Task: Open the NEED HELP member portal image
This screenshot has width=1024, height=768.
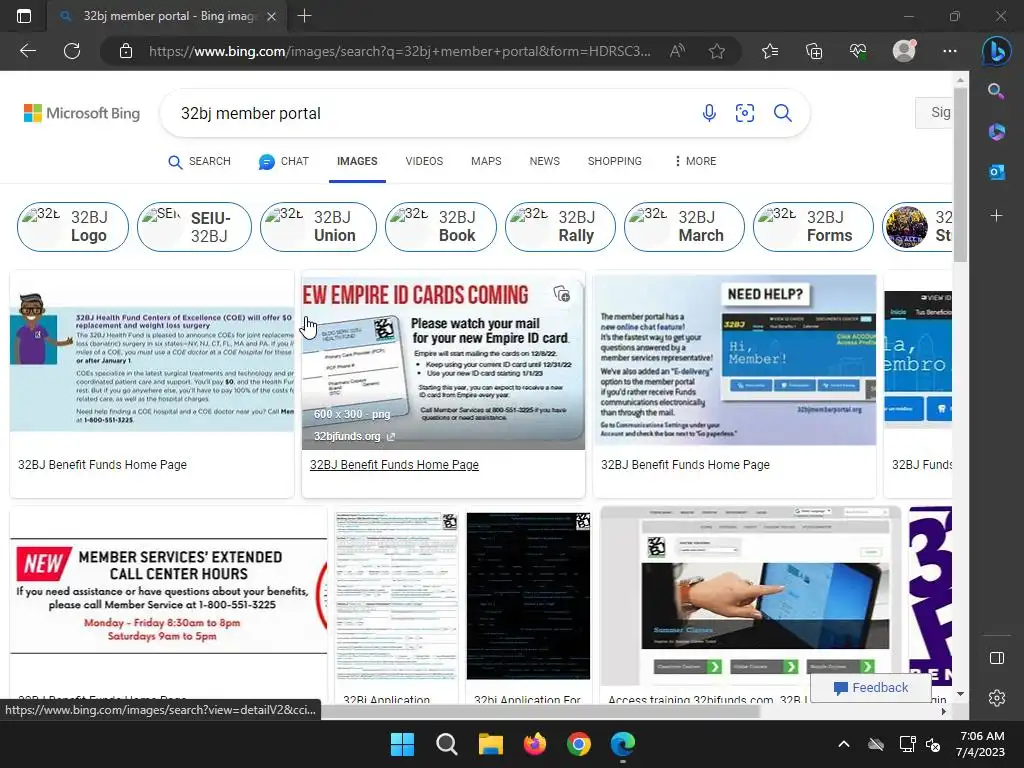Action: click(x=735, y=360)
